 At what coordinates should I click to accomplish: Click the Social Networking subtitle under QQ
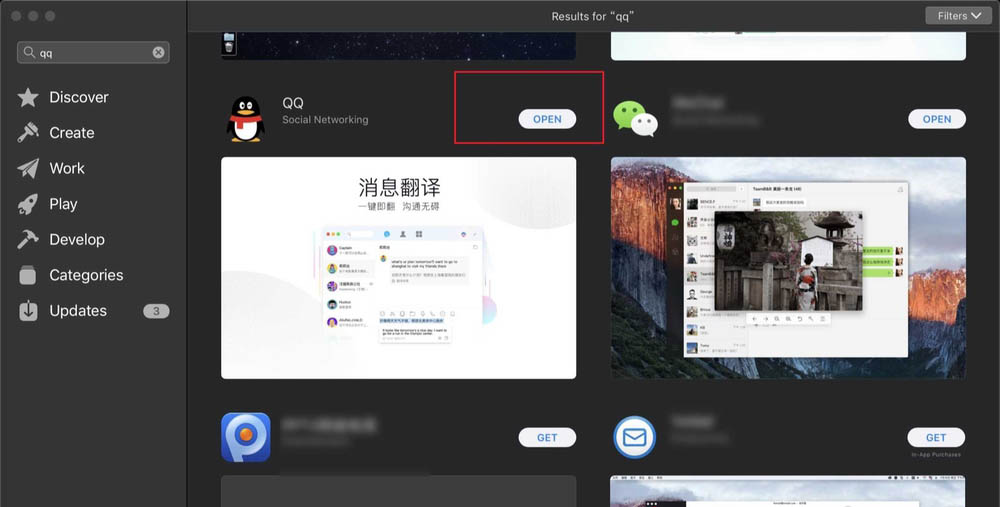click(x=325, y=120)
